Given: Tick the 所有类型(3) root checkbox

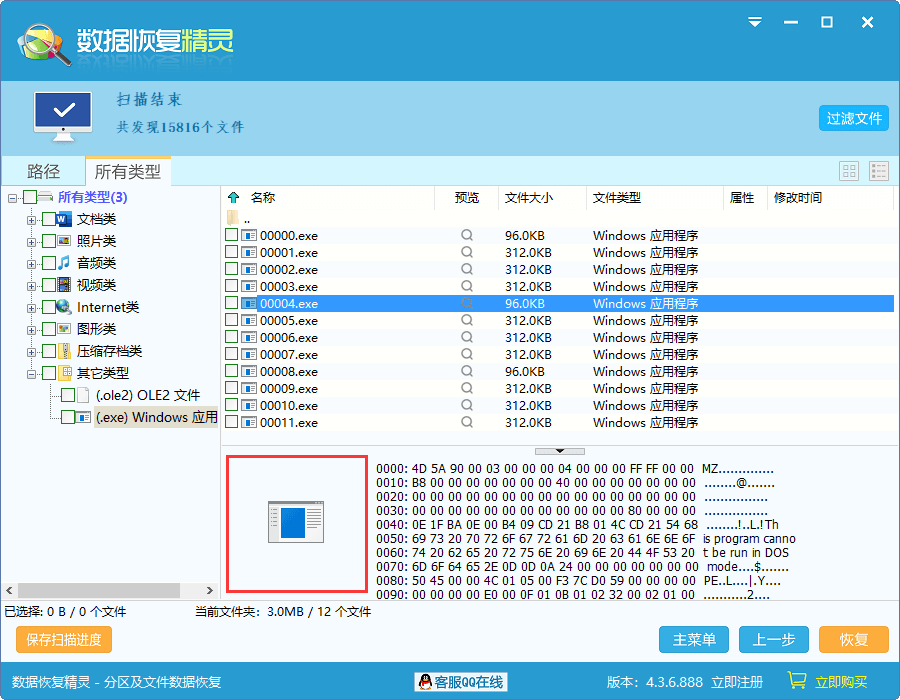Looking at the screenshot, I should [30, 197].
